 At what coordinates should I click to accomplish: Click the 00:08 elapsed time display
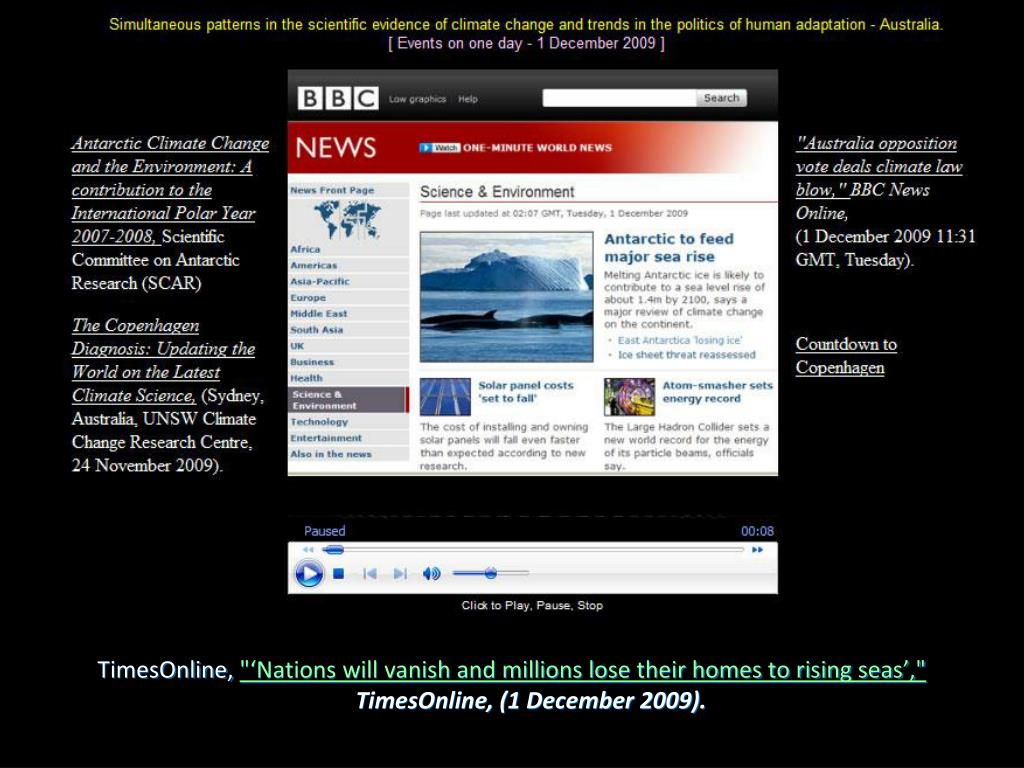pyautogui.click(x=757, y=531)
